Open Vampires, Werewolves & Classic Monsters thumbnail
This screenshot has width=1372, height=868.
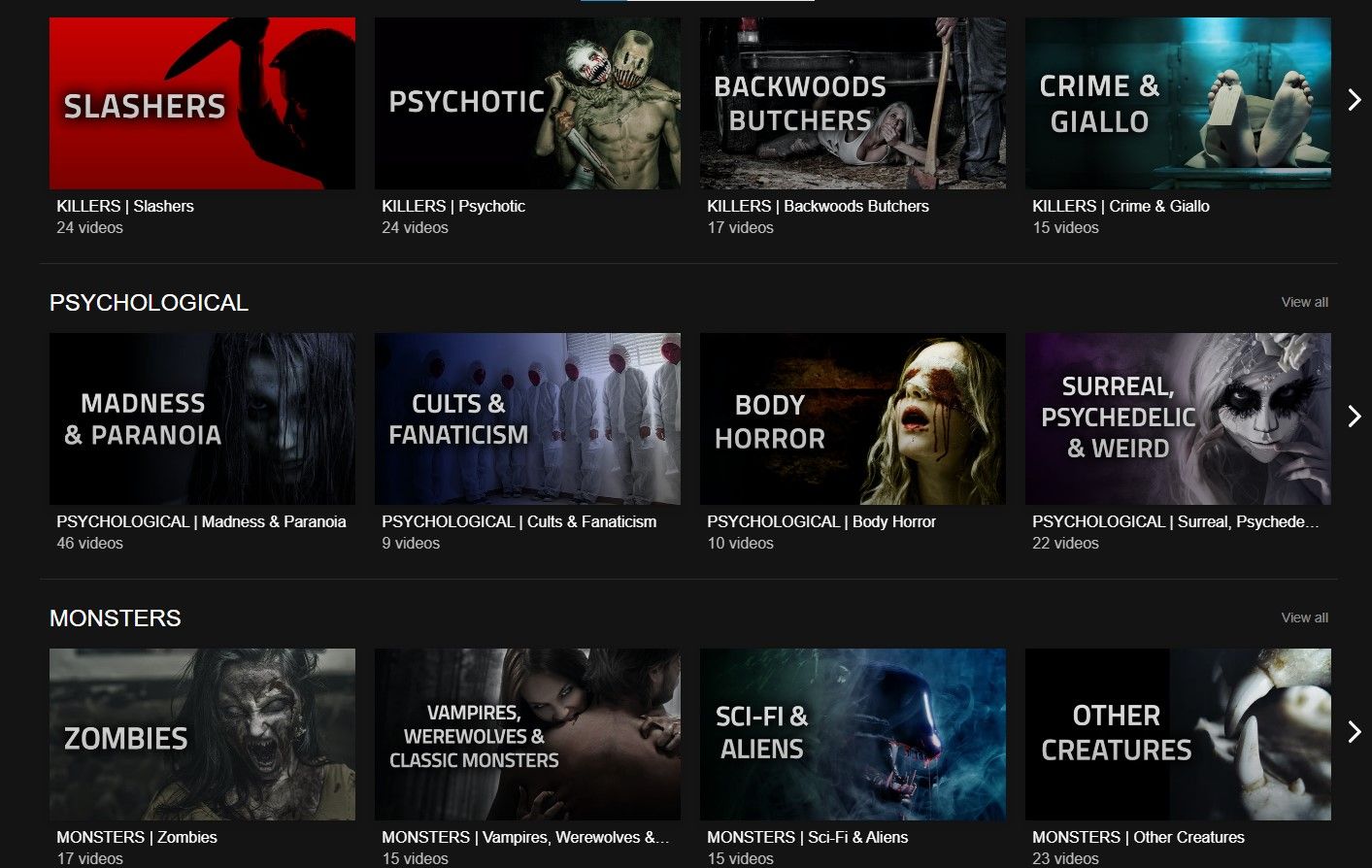click(527, 734)
